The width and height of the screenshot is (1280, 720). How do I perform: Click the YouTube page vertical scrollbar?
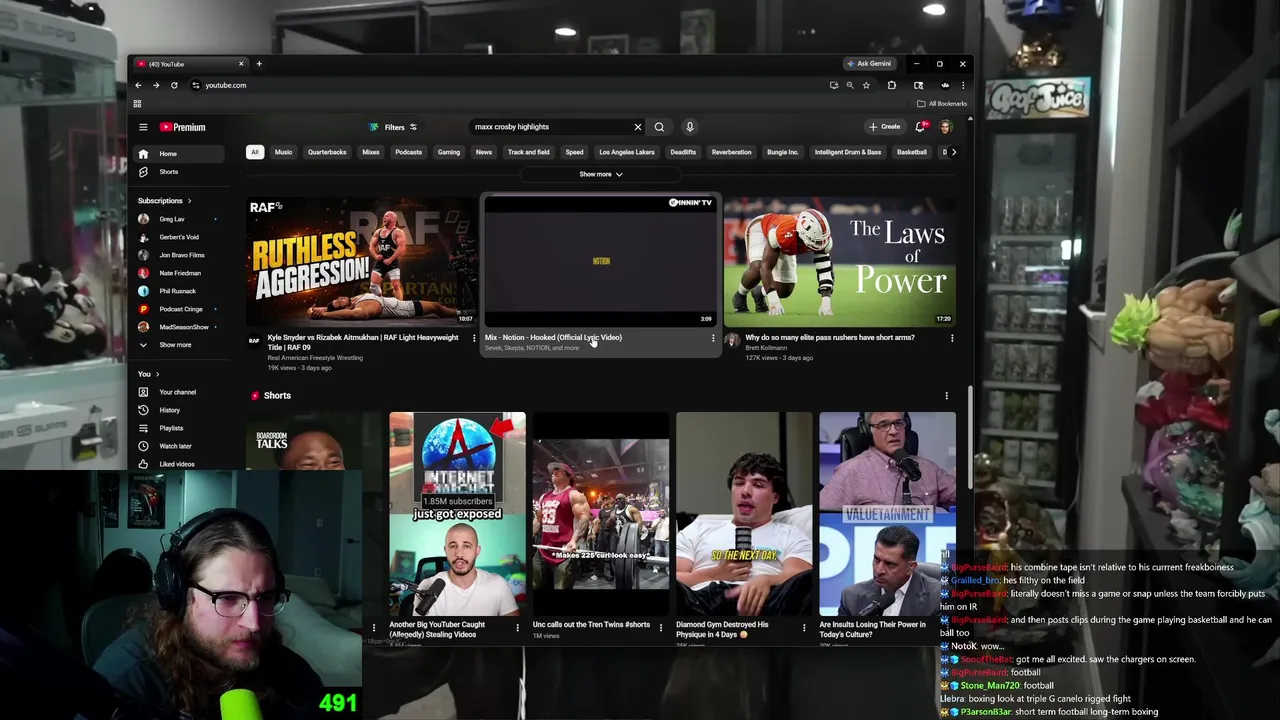[969, 437]
